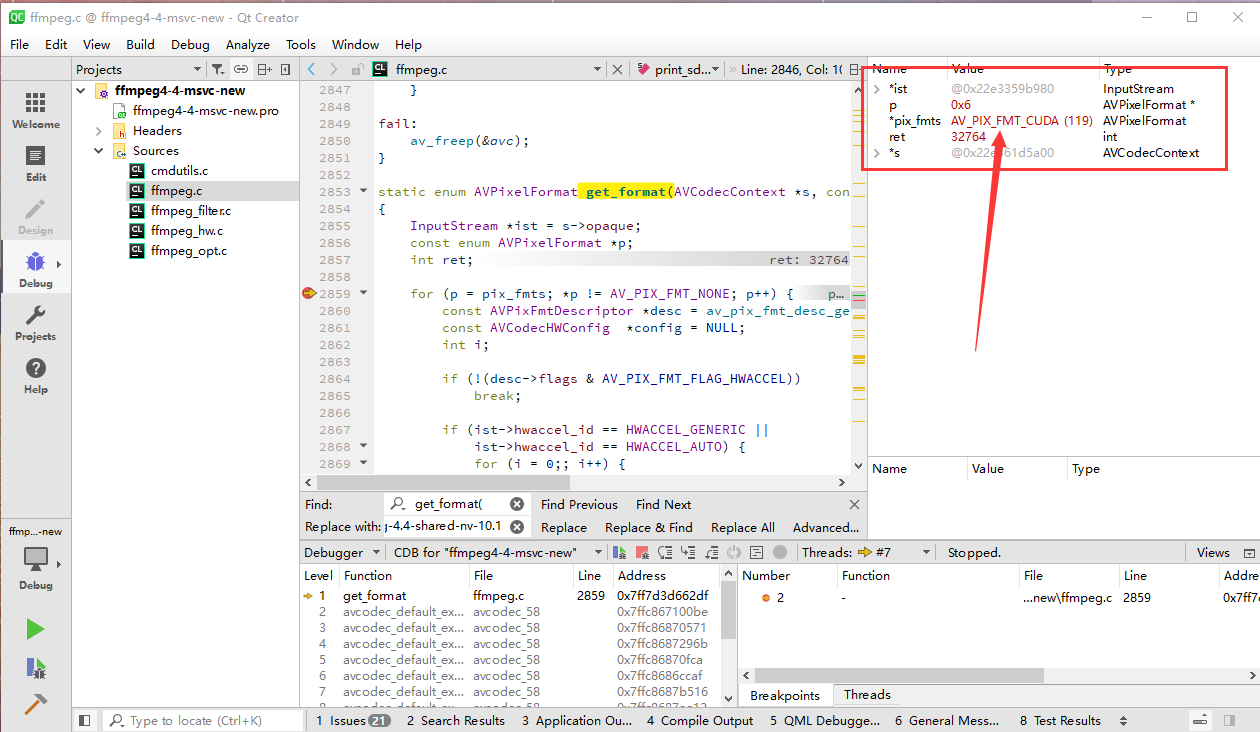Toggle operate by instruction icon
Screen dimensions: 1260x732
coord(757,552)
